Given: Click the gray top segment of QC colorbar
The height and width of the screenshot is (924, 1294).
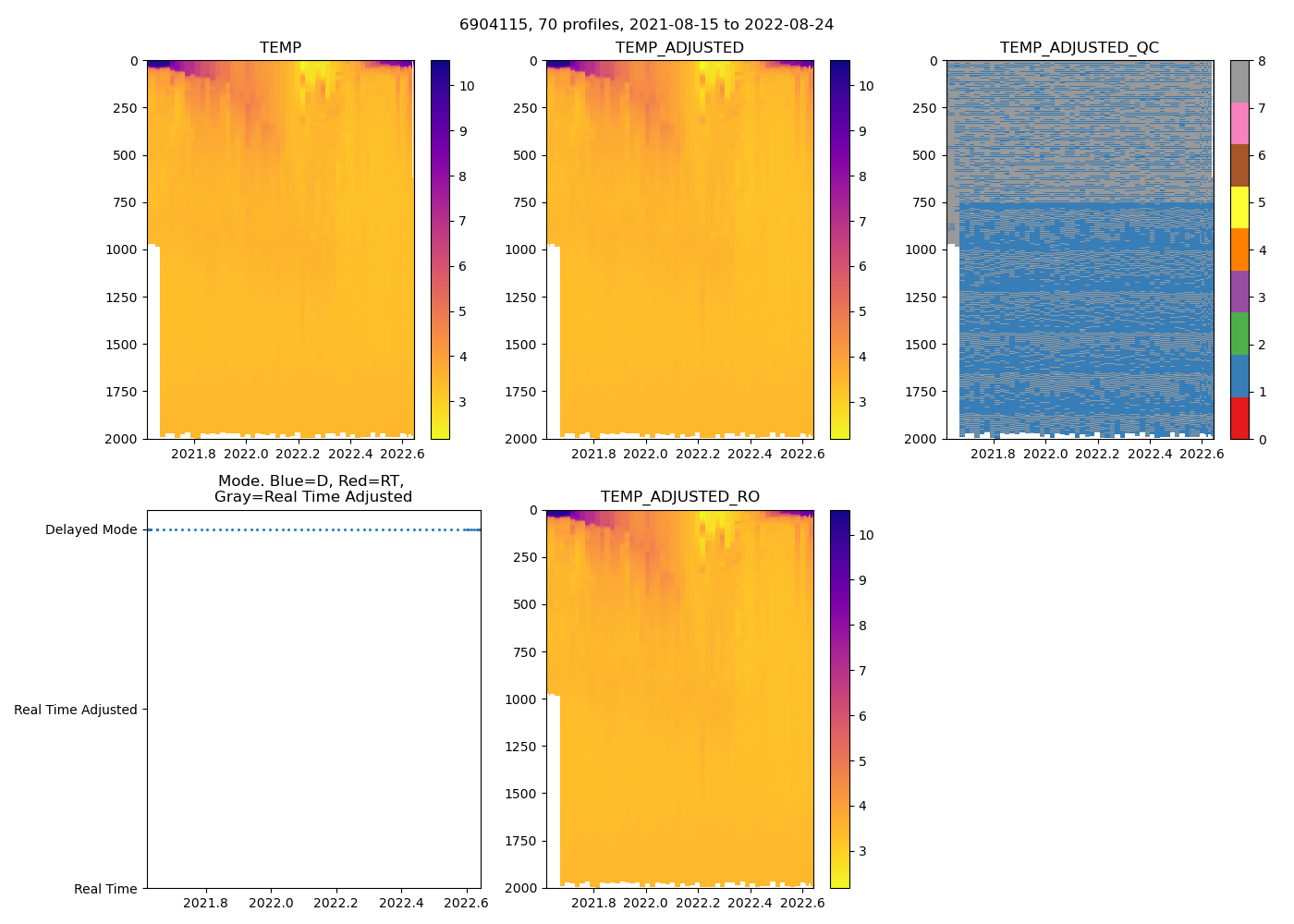Looking at the screenshot, I should pos(1239,81).
